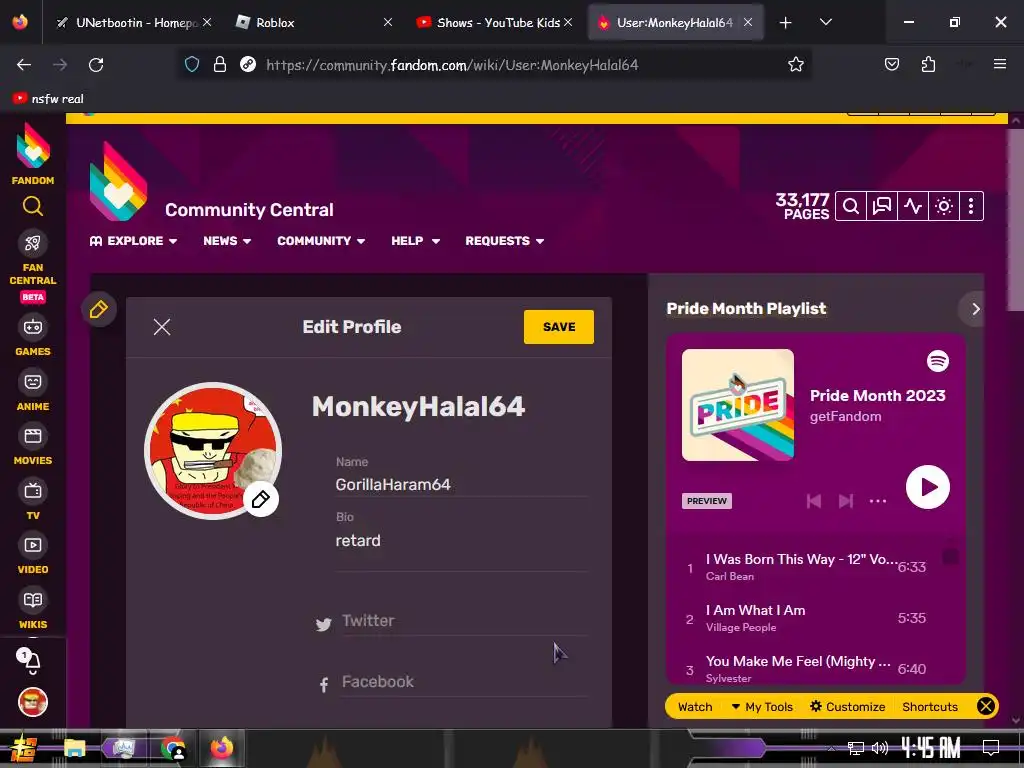Open Spotify player more options dots

coord(878,501)
